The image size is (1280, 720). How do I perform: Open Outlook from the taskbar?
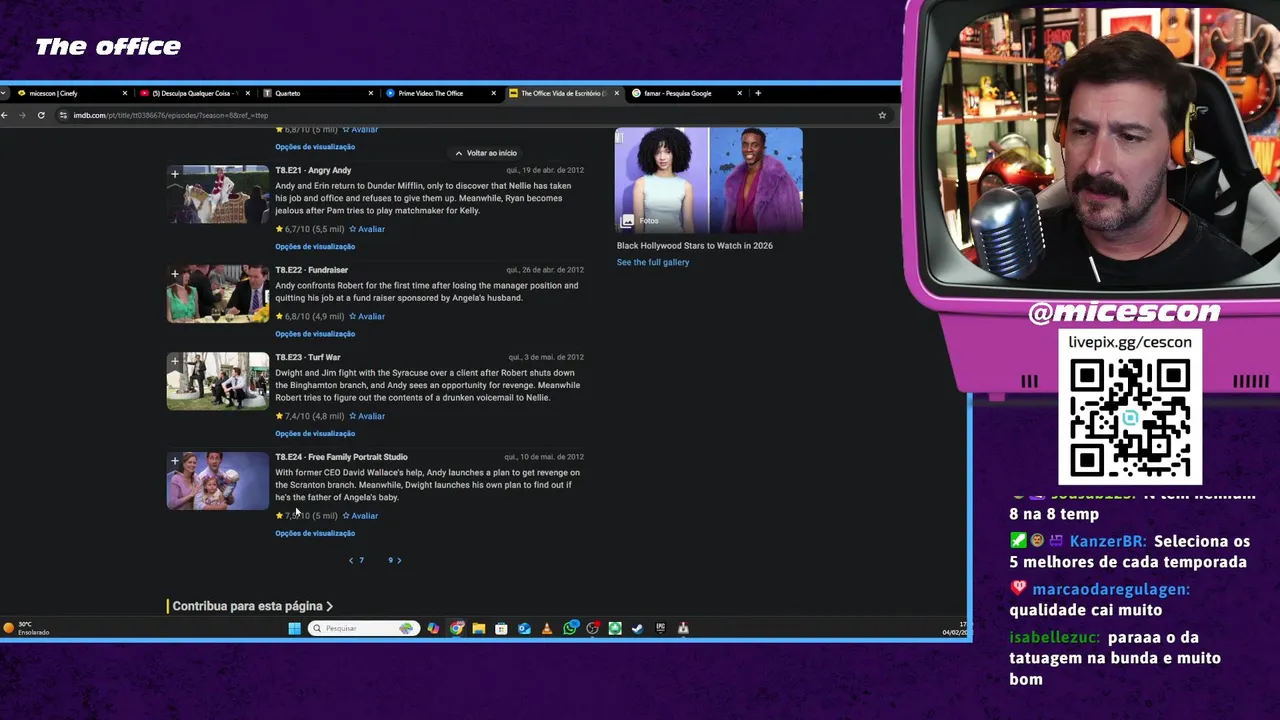[x=524, y=628]
